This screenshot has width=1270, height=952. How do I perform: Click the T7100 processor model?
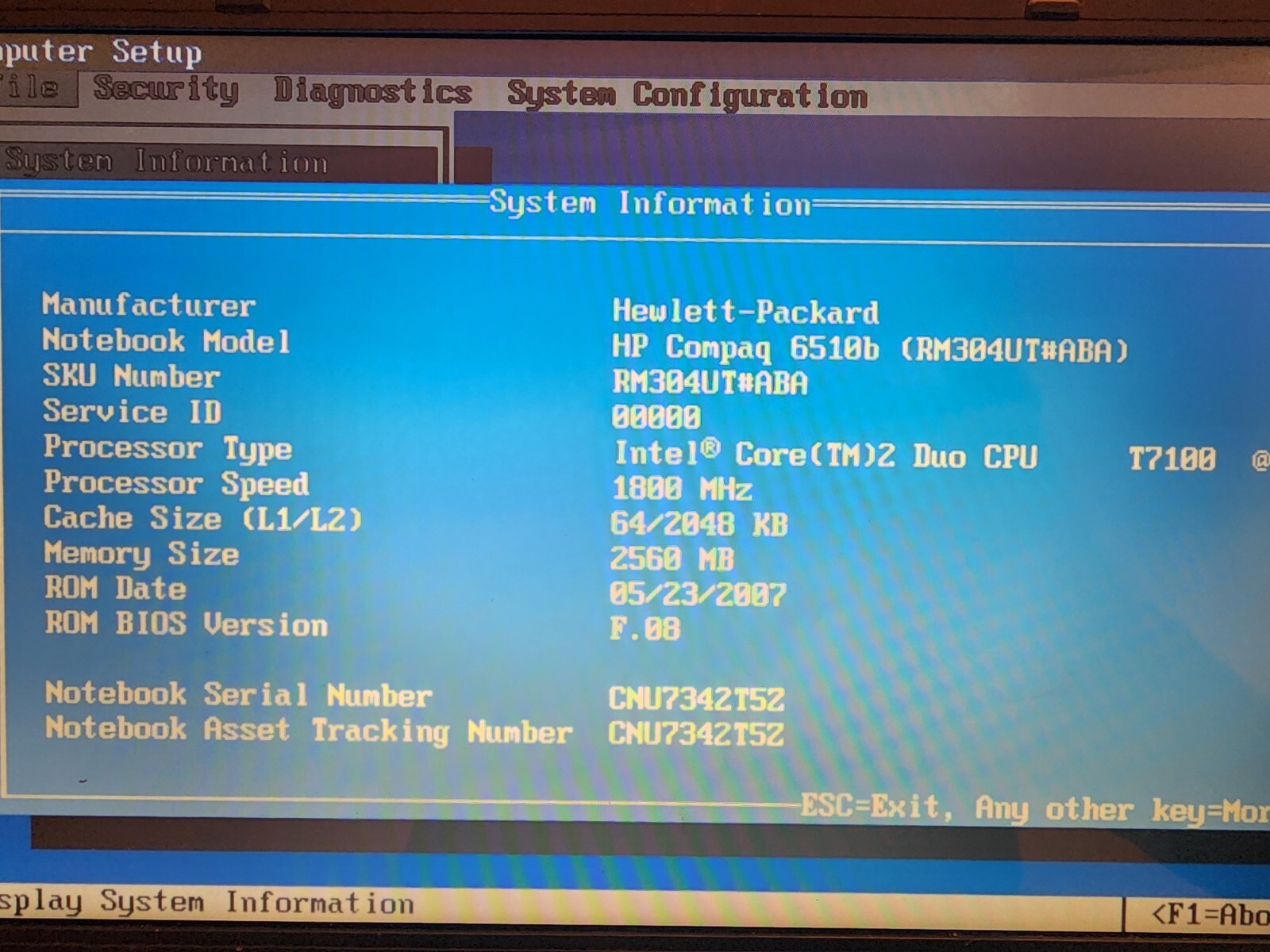[1172, 458]
